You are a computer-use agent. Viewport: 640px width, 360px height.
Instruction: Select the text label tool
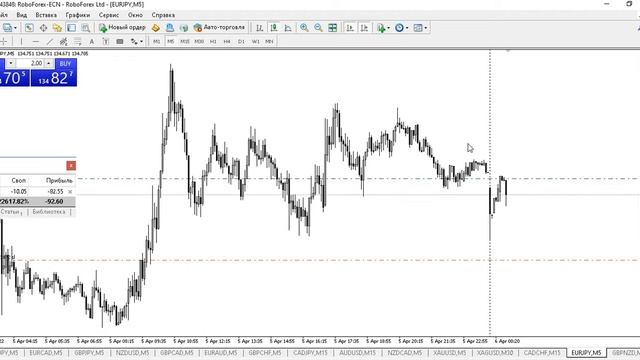tap(106, 41)
